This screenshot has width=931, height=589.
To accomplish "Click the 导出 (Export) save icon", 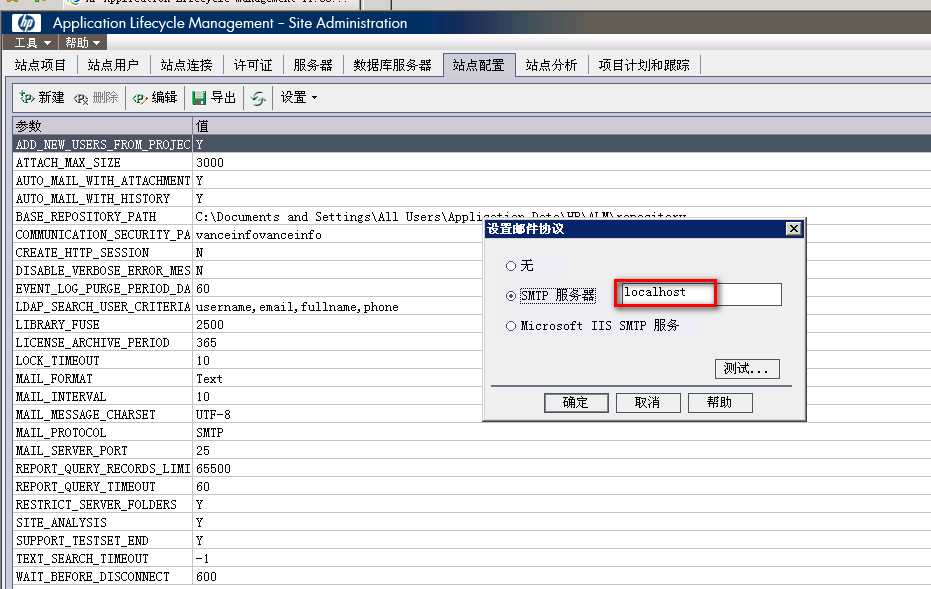I will (x=200, y=98).
